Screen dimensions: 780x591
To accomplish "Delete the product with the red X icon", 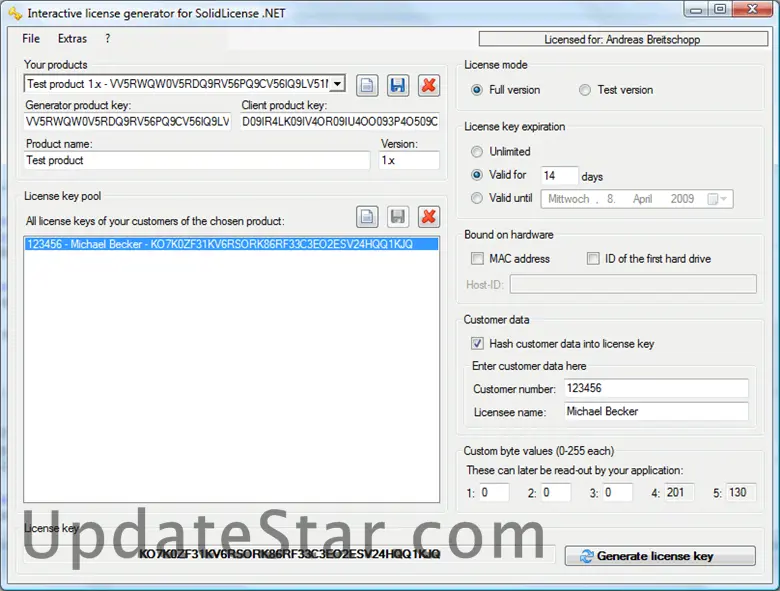I will tap(429, 86).
